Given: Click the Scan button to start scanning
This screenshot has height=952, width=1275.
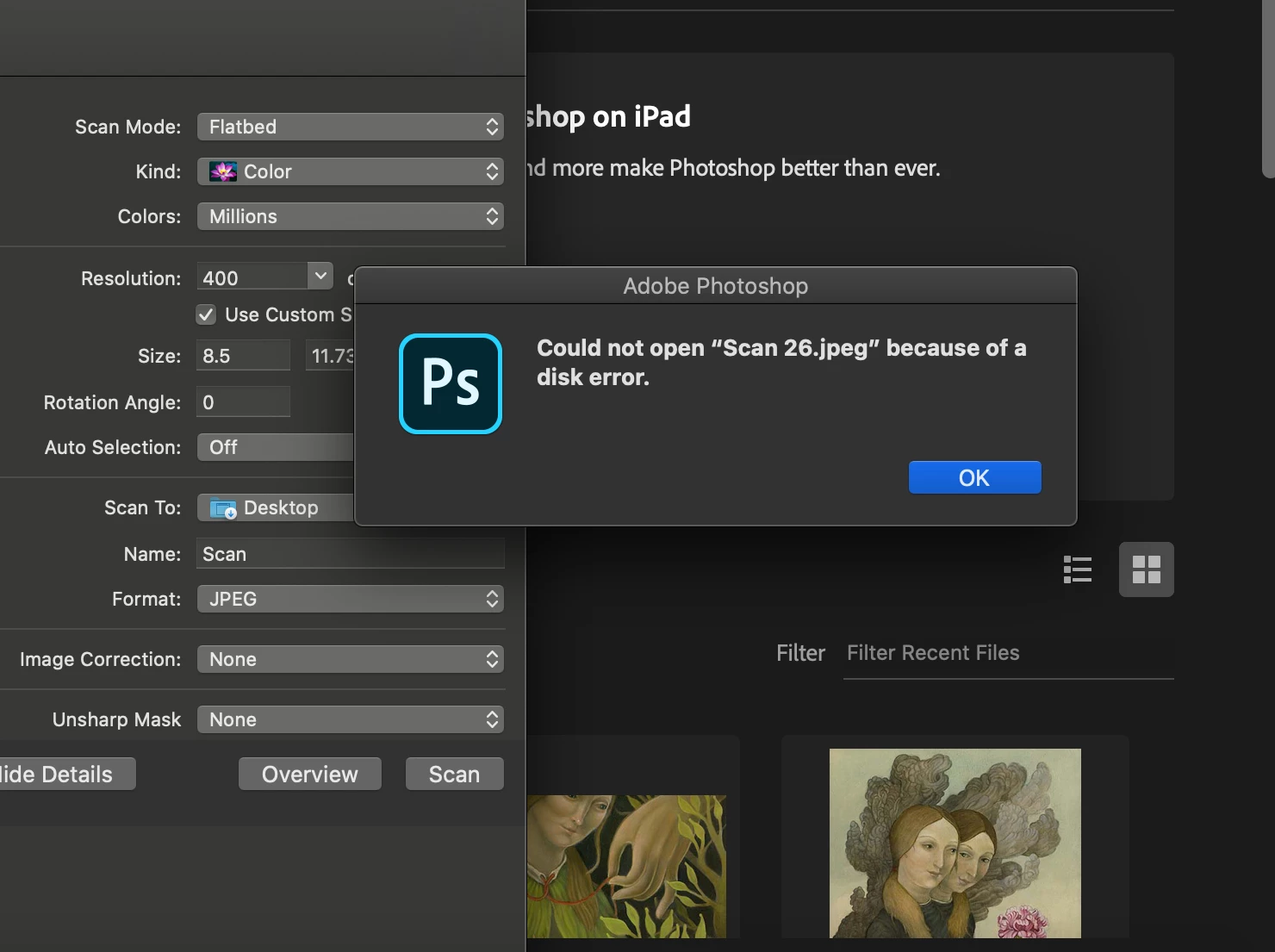Looking at the screenshot, I should (x=454, y=774).
